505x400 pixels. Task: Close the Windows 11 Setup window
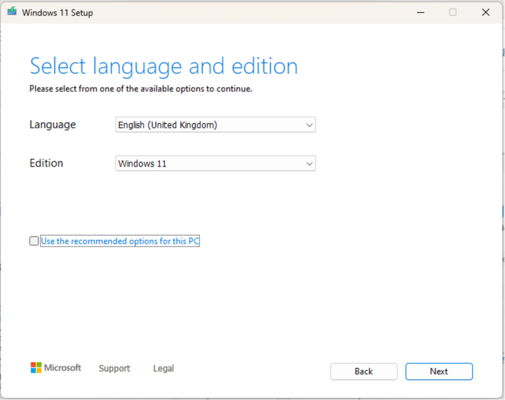click(x=486, y=12)
